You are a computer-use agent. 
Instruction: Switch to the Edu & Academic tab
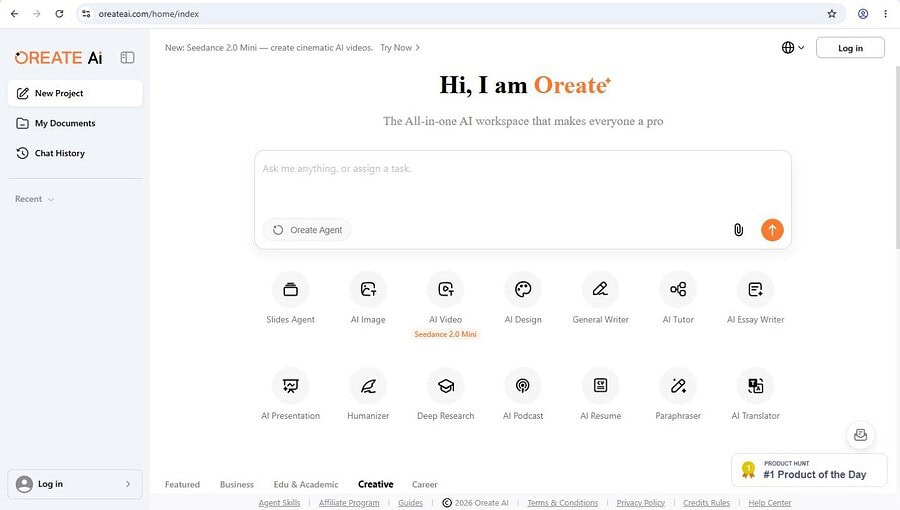point(306,484)
